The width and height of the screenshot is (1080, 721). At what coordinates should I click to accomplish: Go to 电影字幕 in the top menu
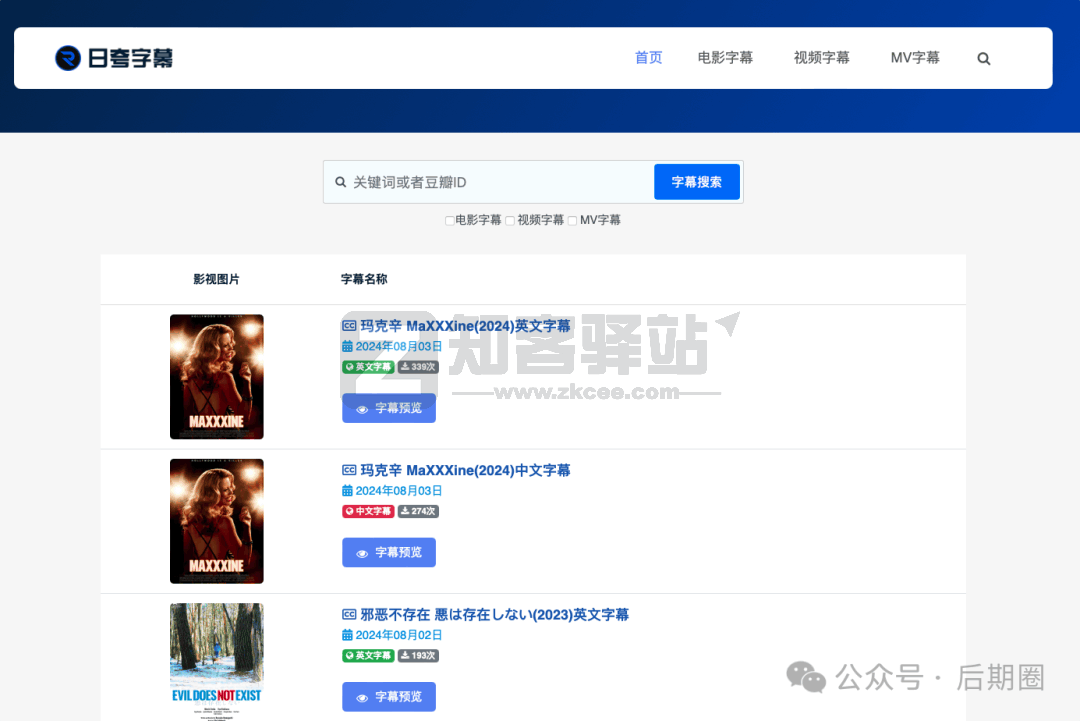[x=725, y=58]
